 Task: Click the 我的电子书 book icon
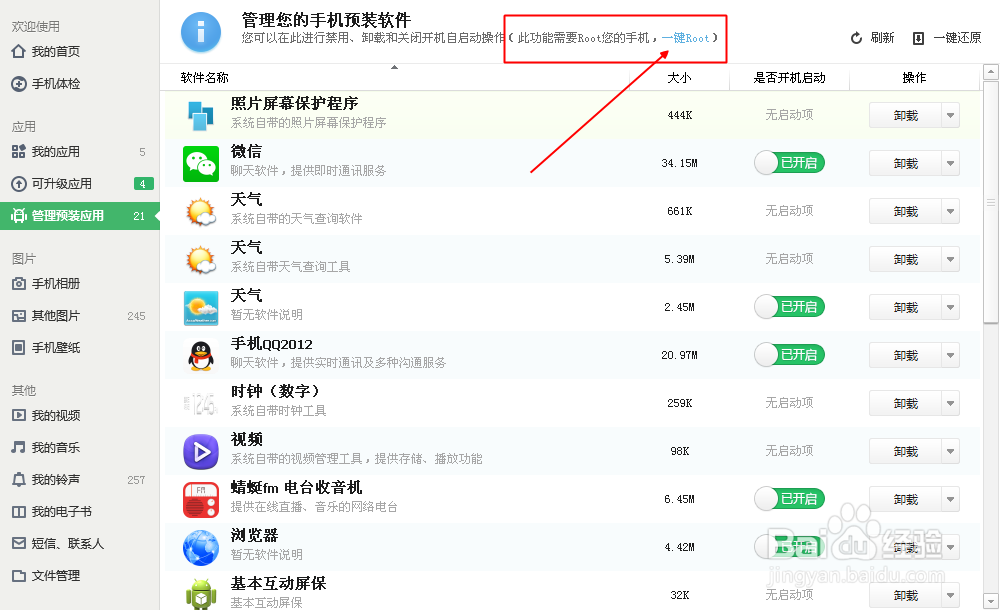[18, 512]
